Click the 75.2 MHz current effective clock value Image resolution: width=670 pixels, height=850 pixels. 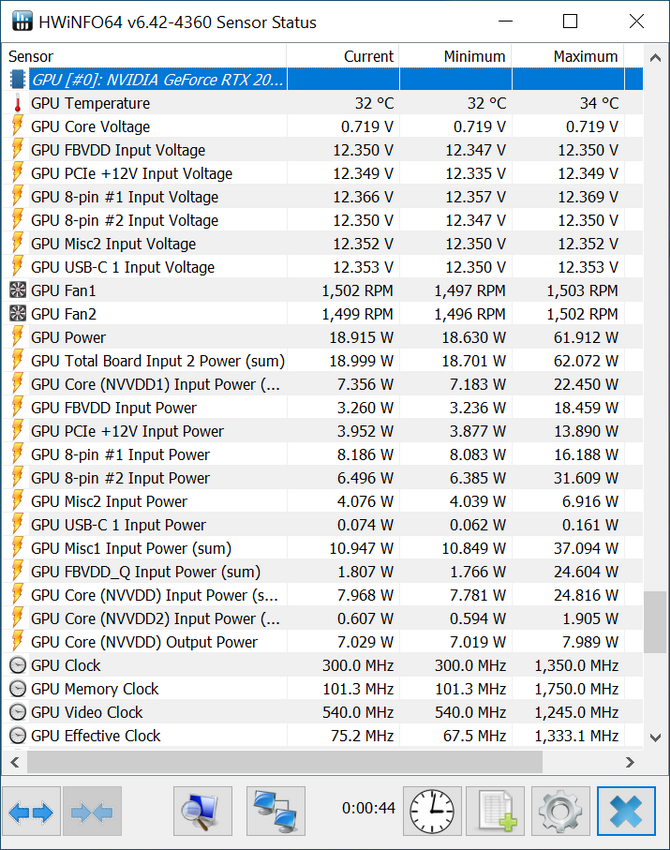coord(363,736)
